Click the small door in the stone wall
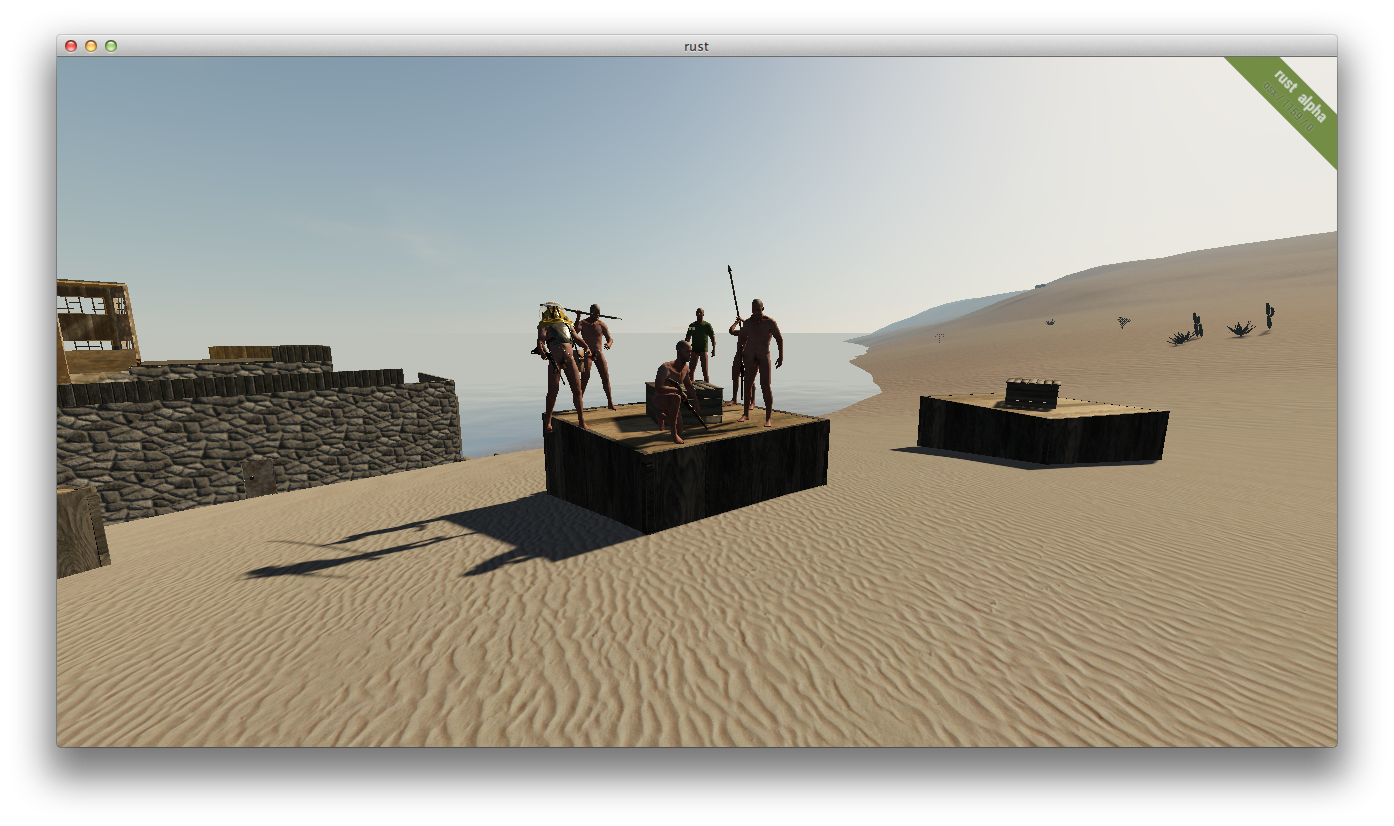1394x826 pixels. coord(258,478)
